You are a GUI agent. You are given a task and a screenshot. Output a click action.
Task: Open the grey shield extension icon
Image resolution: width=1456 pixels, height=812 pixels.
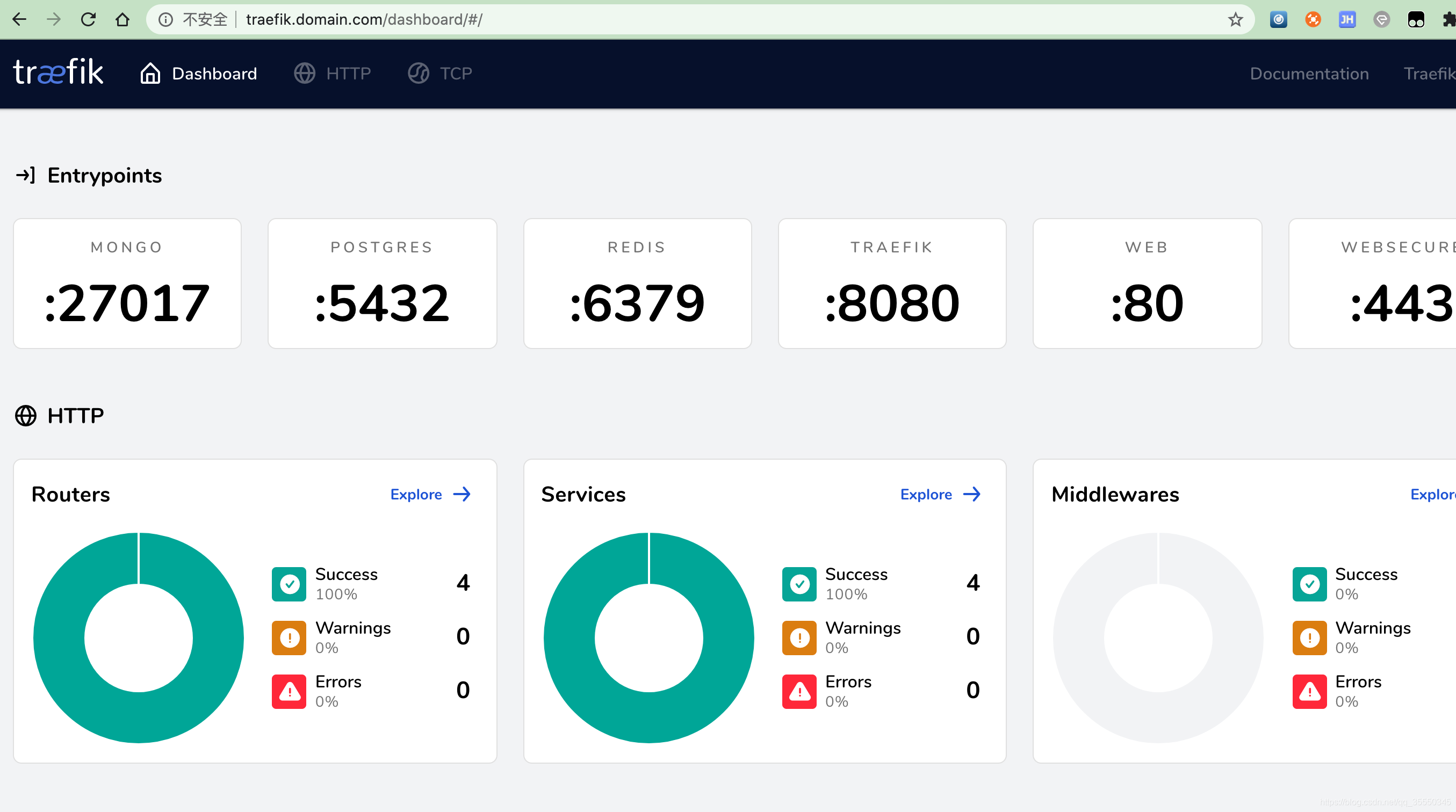tap(1381, 20)
